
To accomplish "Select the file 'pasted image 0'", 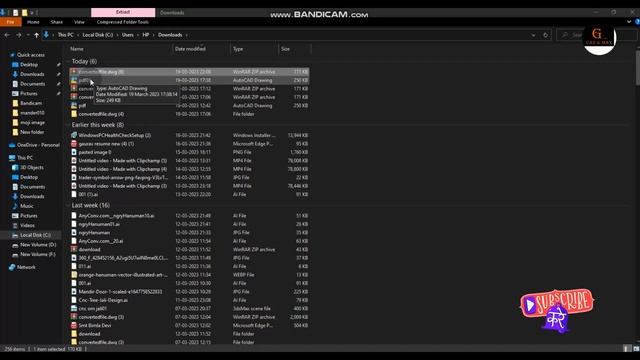I will click(95, 152).
